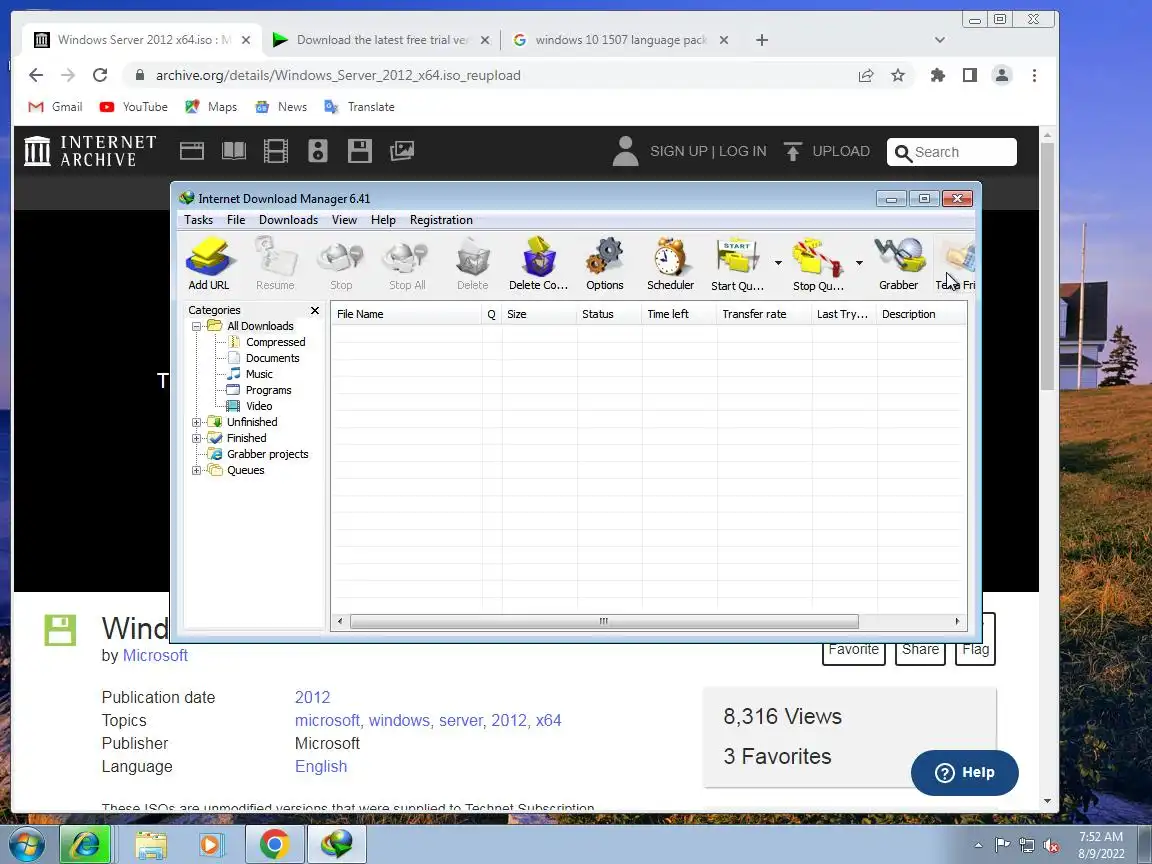Click the Internet Archive Search field
This screenshot has height=864, width=1152.
click(x=951, y=152)
